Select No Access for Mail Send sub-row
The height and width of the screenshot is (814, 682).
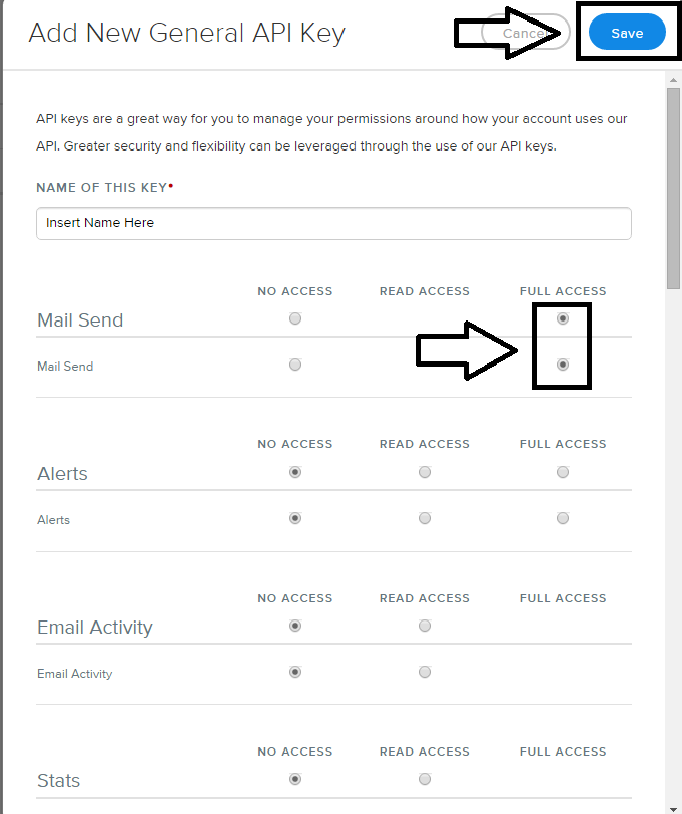click(295, 365)
